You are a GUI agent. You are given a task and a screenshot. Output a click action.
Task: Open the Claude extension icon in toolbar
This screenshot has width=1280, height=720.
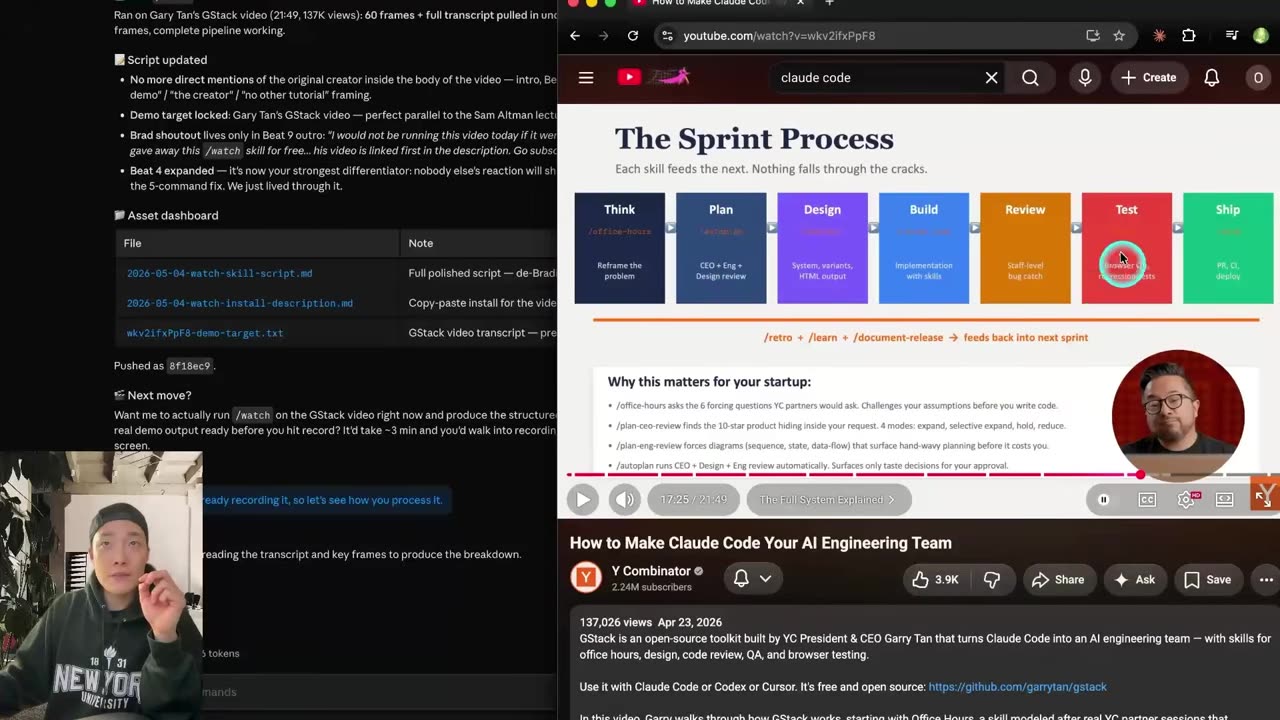coord(1159,36)
